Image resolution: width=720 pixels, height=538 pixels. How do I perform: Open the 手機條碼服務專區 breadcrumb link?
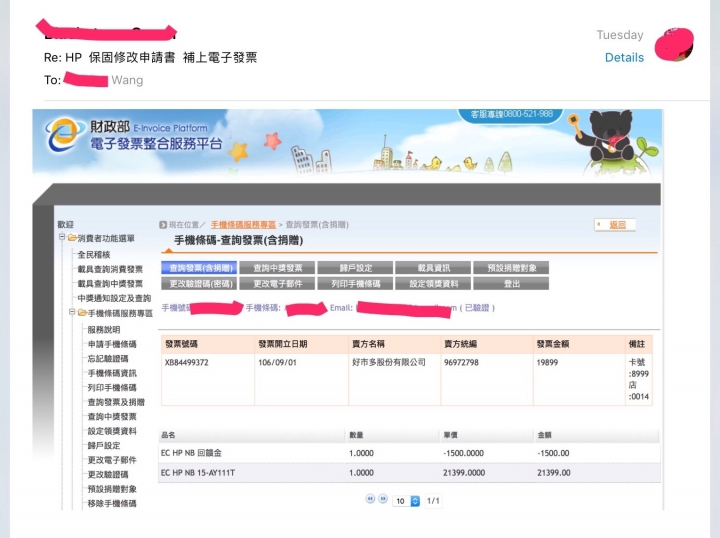point(243,224)
